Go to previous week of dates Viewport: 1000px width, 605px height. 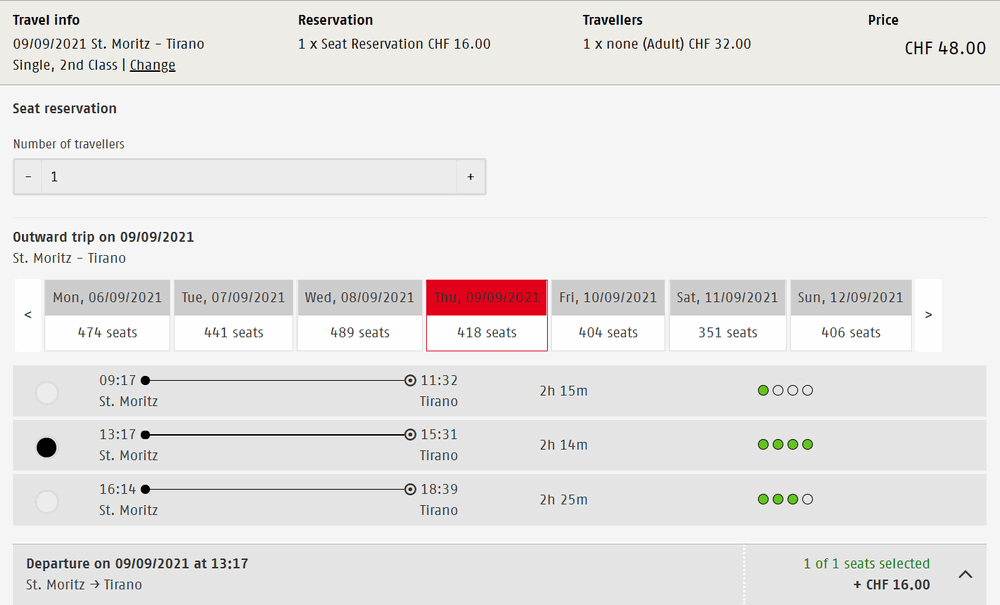pyautogui.click(x=28, y=315)
